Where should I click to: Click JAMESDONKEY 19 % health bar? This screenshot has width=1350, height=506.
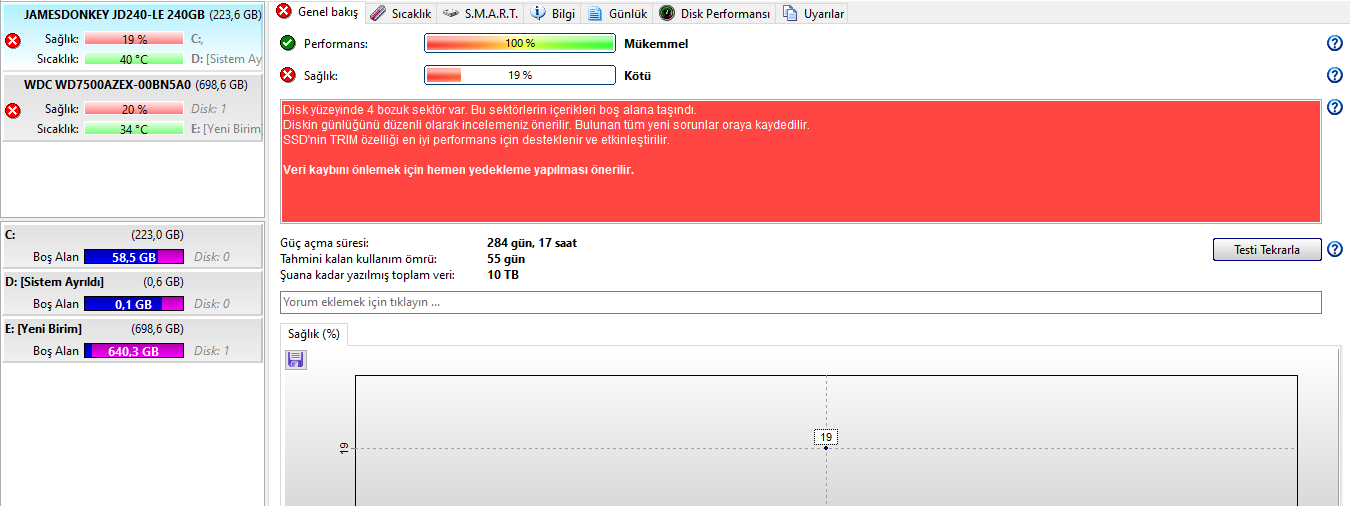point(134,39)
